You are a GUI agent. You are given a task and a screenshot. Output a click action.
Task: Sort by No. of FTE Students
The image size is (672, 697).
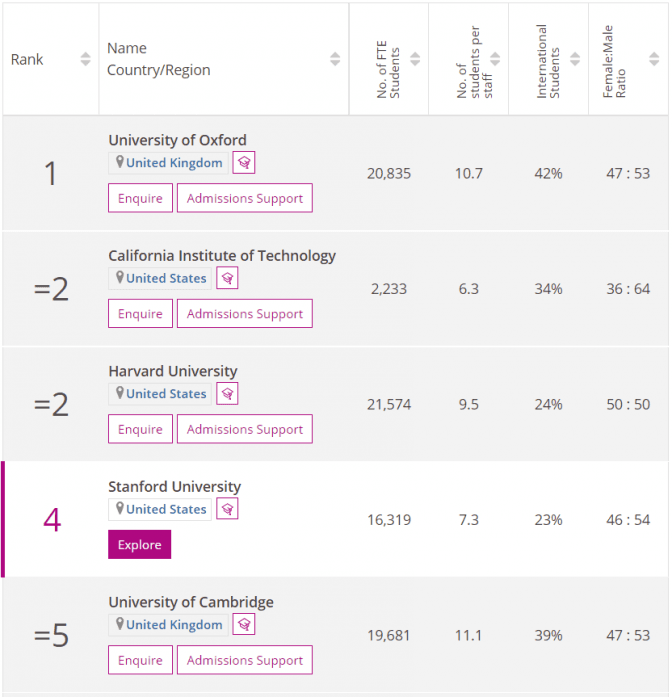(x=415, y=59)
